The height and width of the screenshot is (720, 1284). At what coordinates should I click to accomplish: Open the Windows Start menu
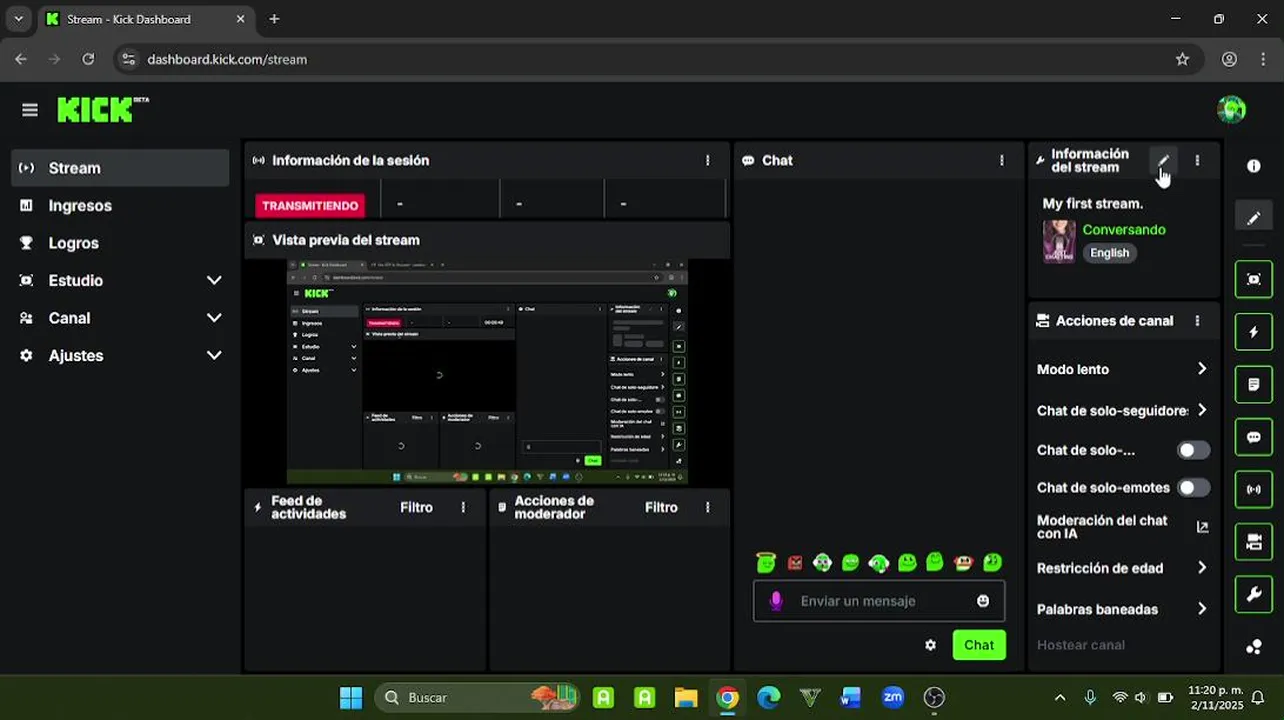(x=351, y=698)
